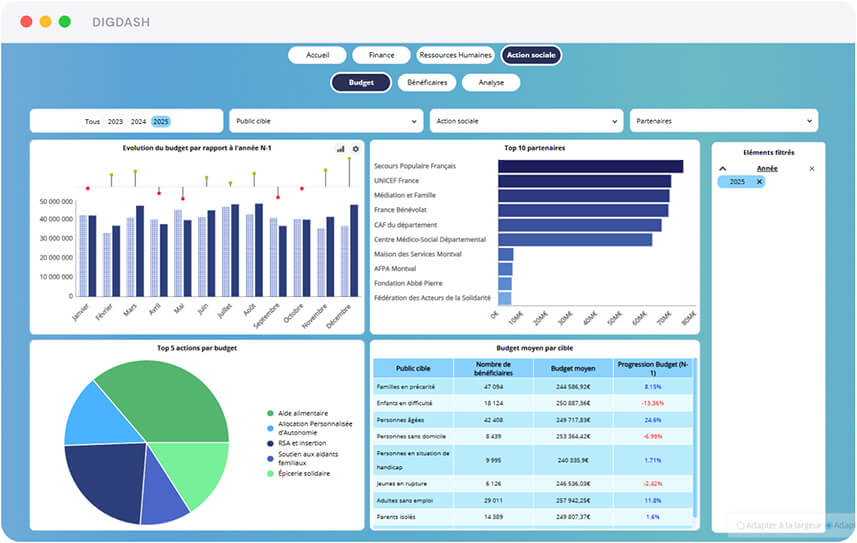Image resolution: width=857 pixels, height=543 pixels.
Task: Select the Action sociale tab
Action: click(x=531, y=55)
